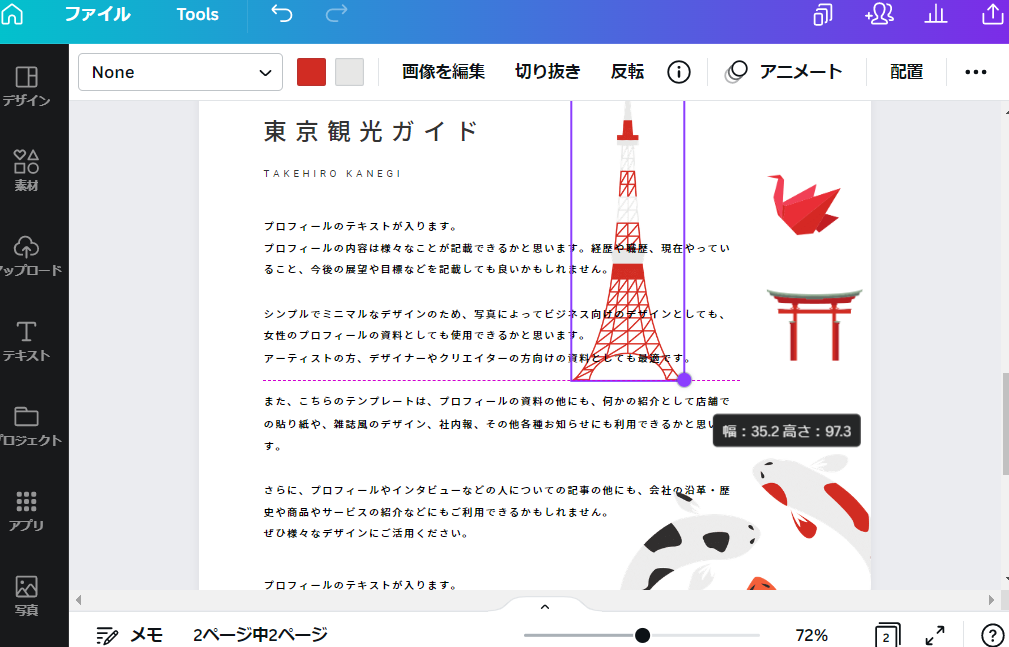
Task: Pick the light gray color swatch
Action: (x=349, y=72)
